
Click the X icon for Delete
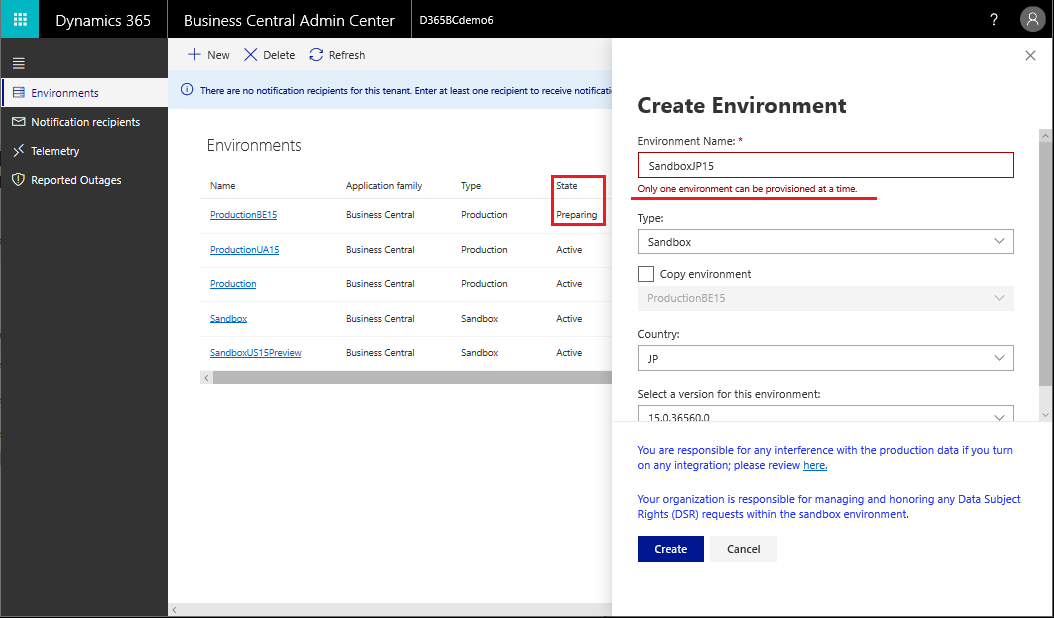coord(250,54)
